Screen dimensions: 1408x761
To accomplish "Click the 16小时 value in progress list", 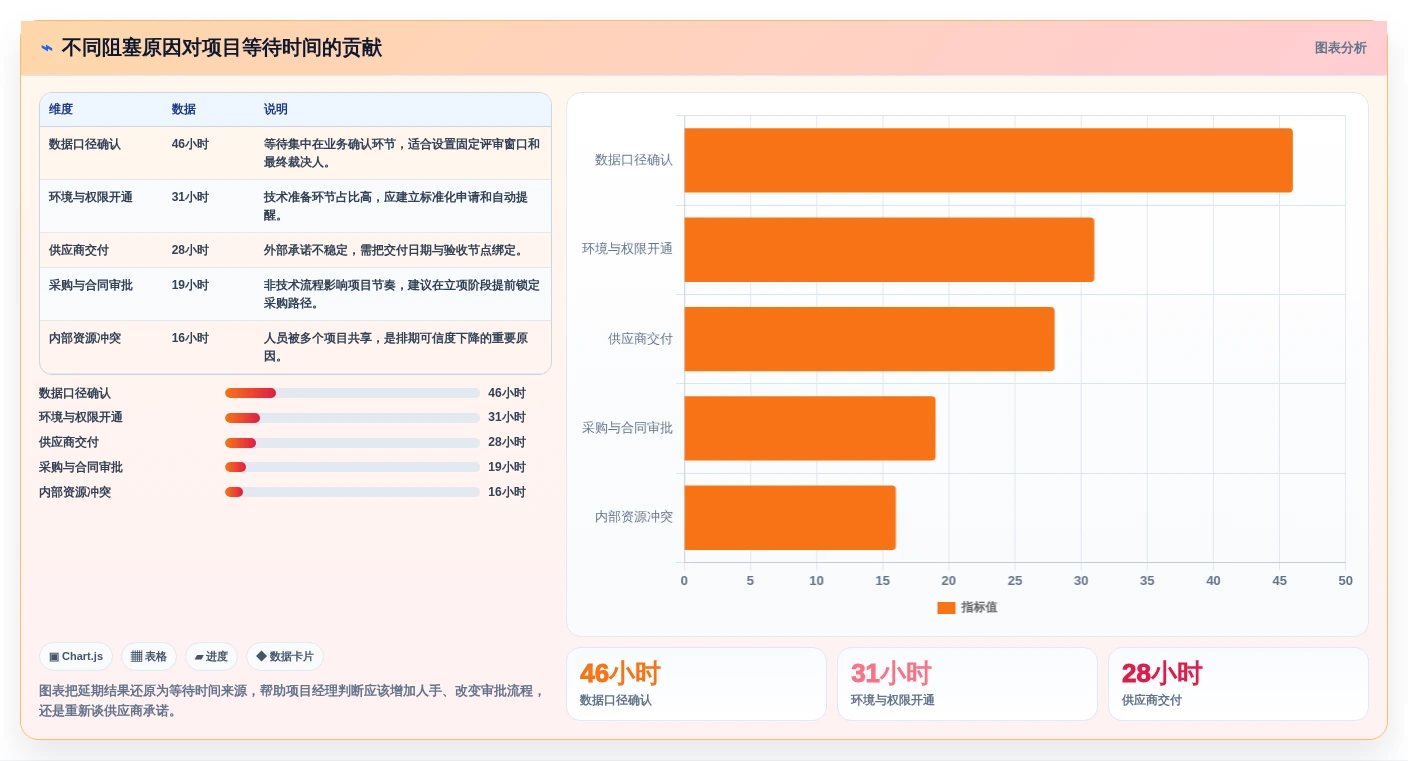I will pyautogui.click(x=507, y=492).
